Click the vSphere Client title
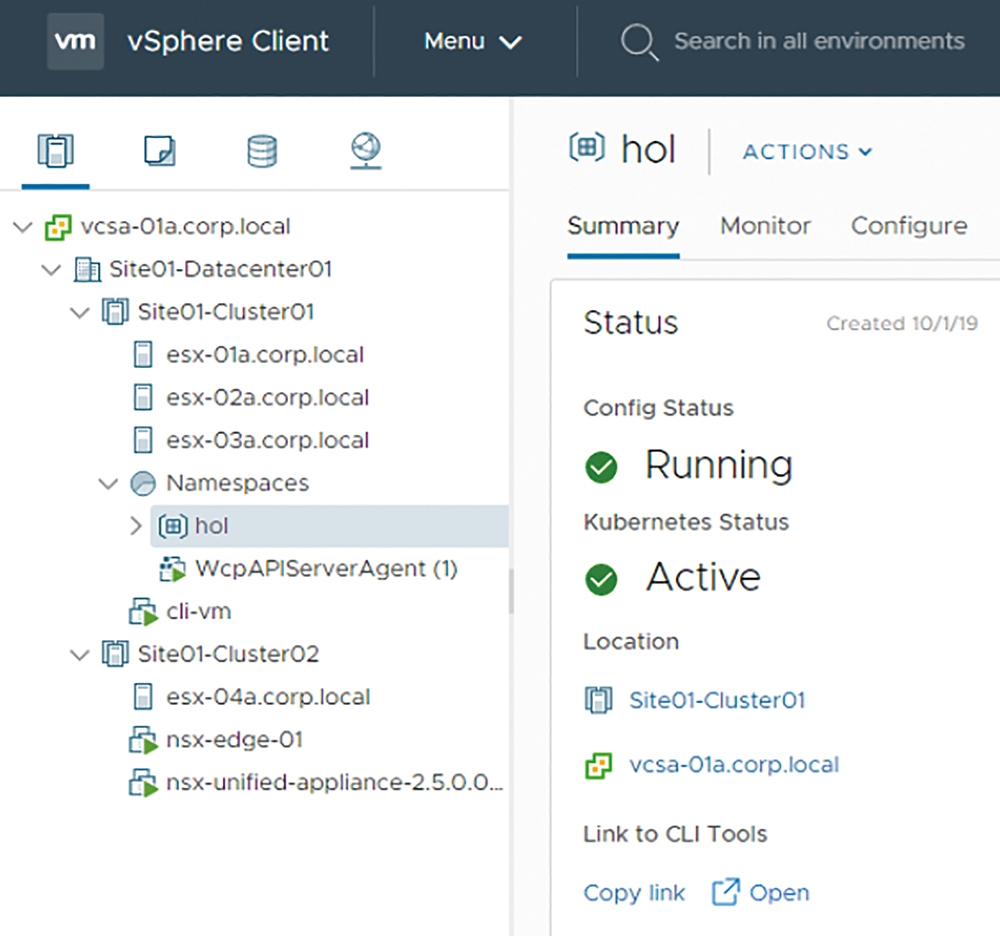 coord(228,42)
